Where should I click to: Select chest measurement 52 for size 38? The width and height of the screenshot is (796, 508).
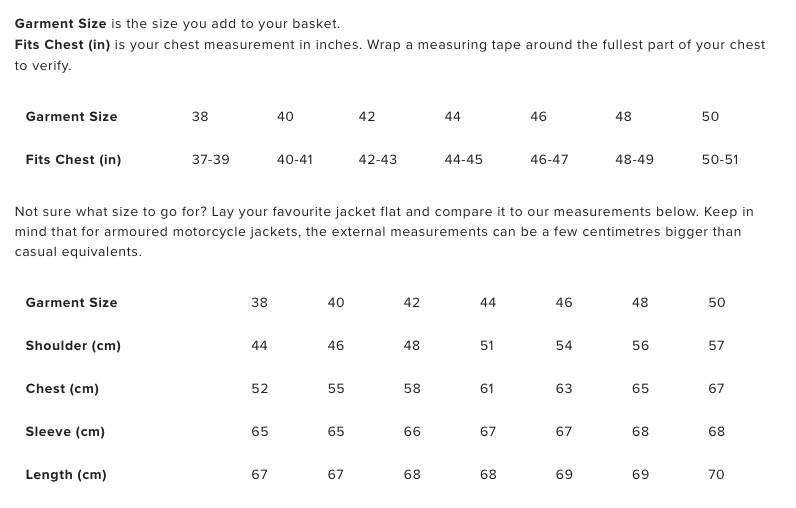coord(260,389)
